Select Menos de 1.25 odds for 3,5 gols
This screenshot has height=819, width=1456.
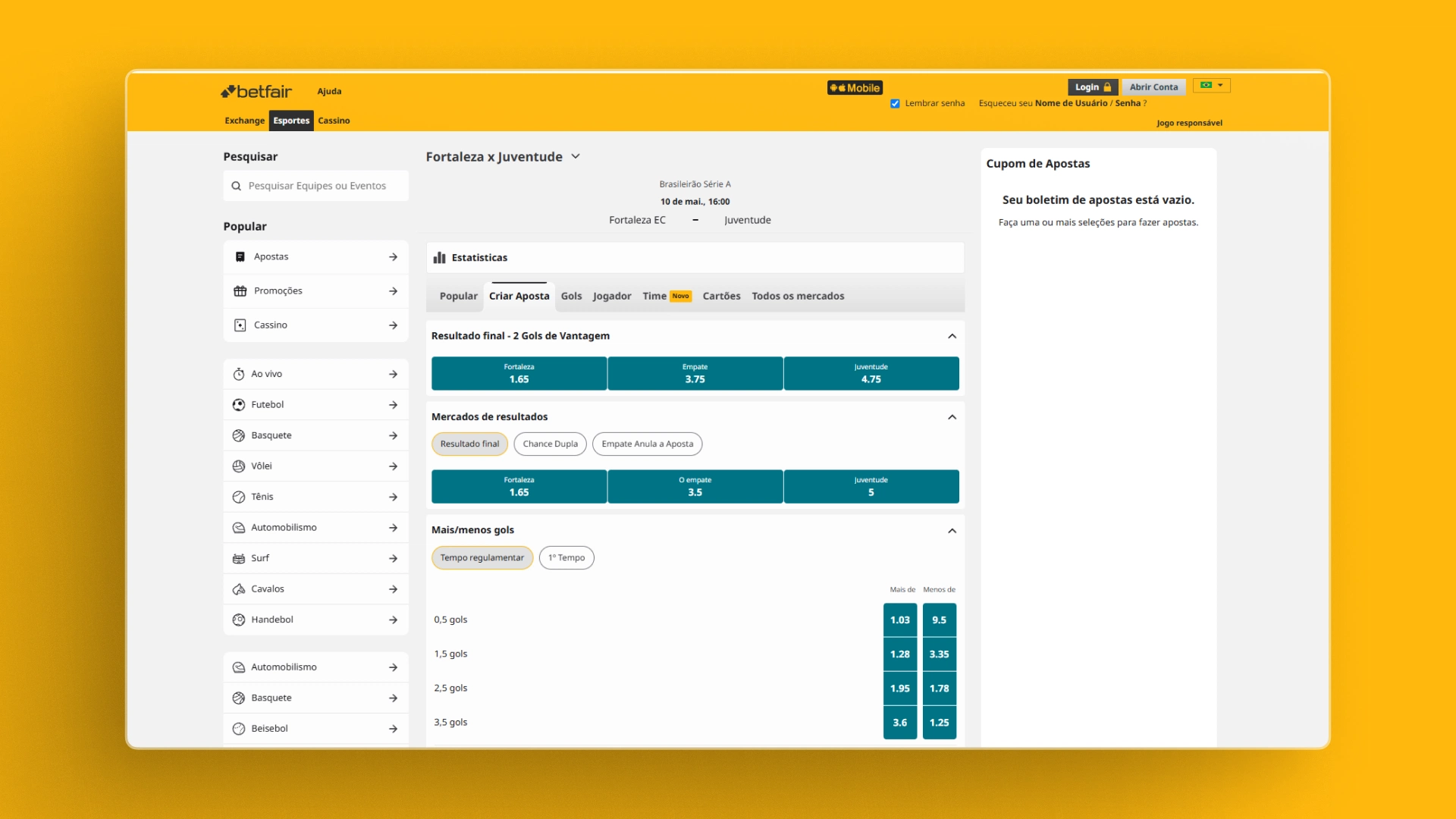click(940, 723)
